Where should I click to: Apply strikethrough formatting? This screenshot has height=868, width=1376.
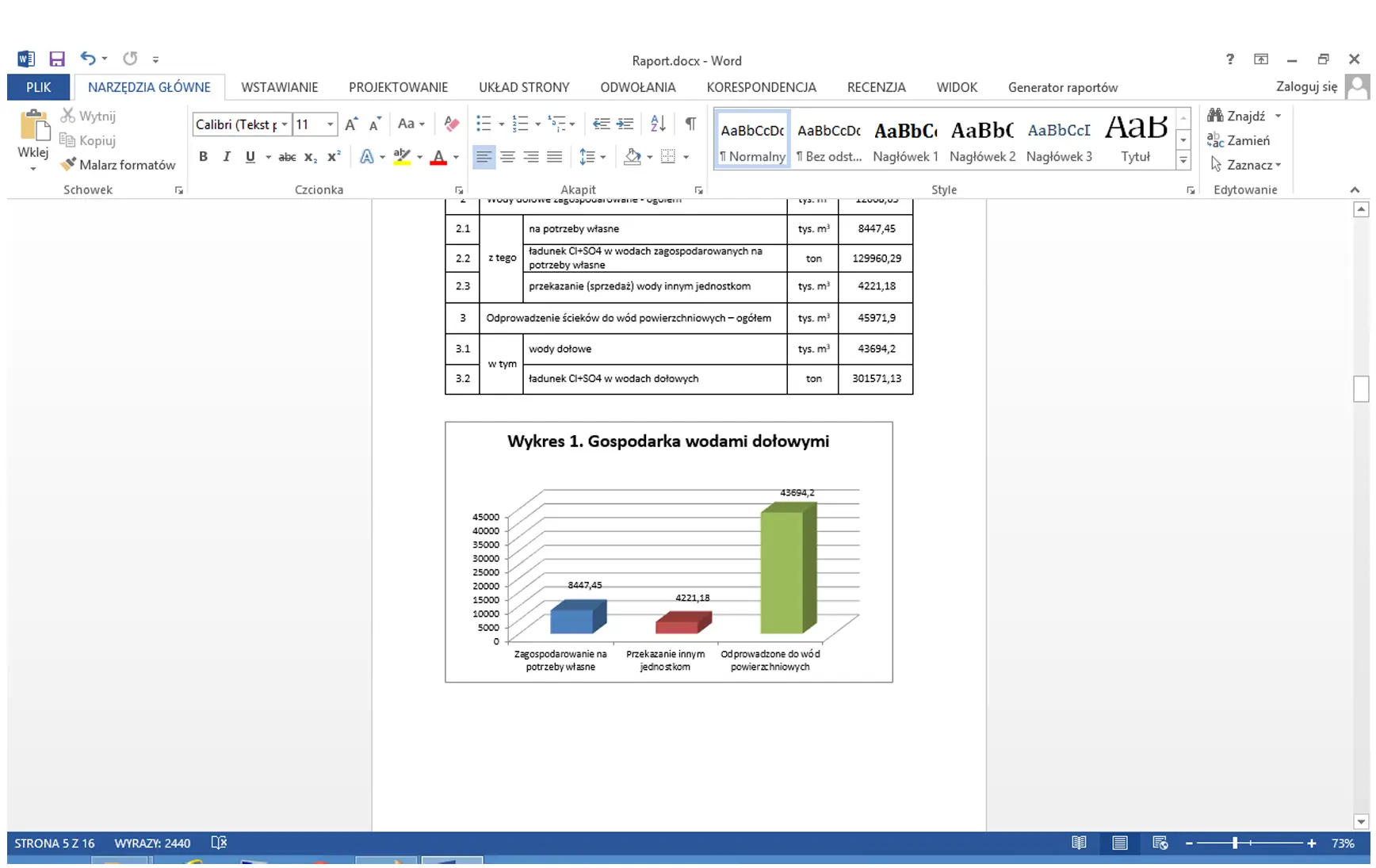[287, 157]
